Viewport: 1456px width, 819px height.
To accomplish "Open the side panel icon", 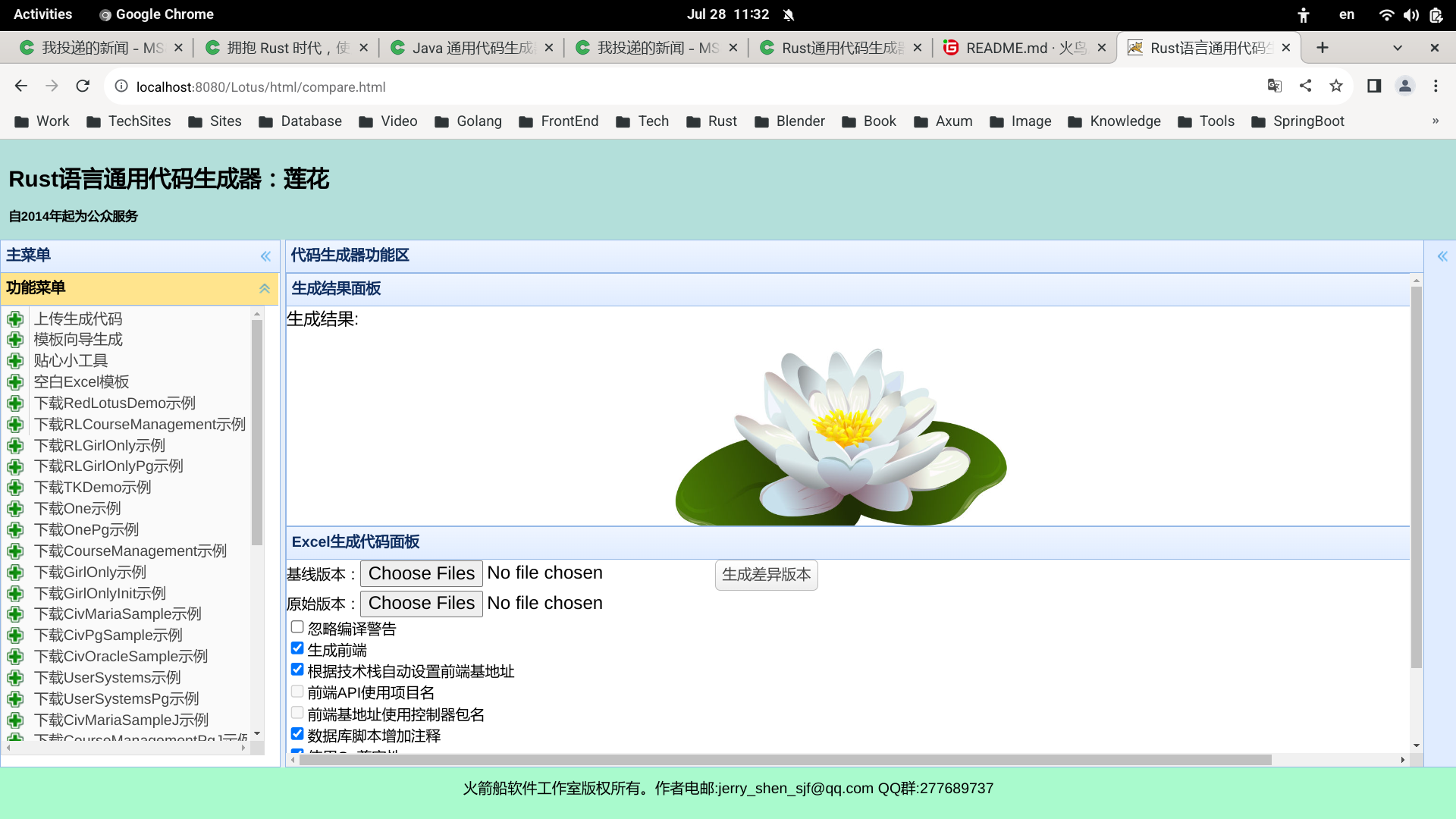I will coord(1374,86).
